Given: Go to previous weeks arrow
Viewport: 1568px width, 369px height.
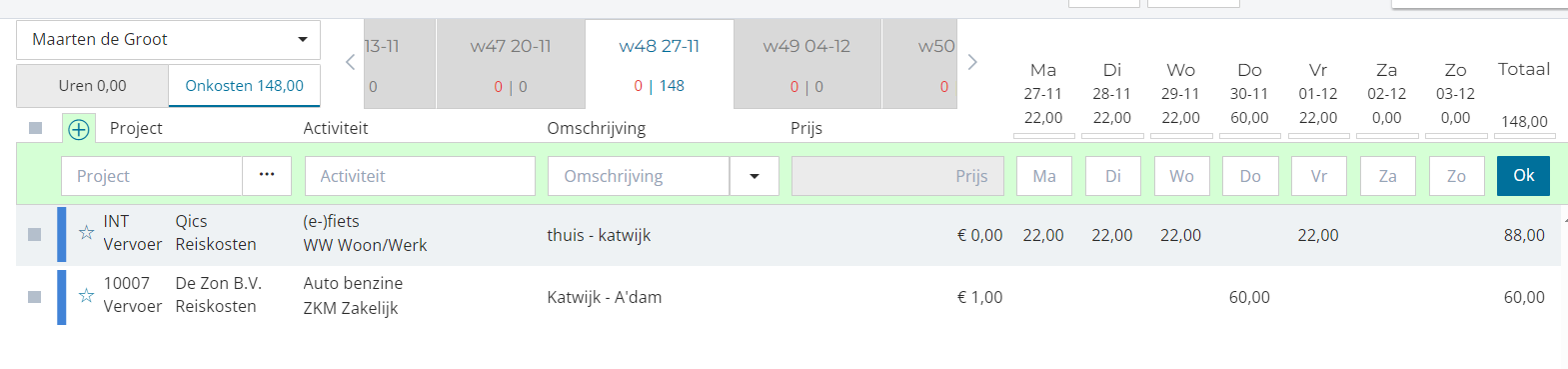Looking at the screenshot, I should pos(350,62).
